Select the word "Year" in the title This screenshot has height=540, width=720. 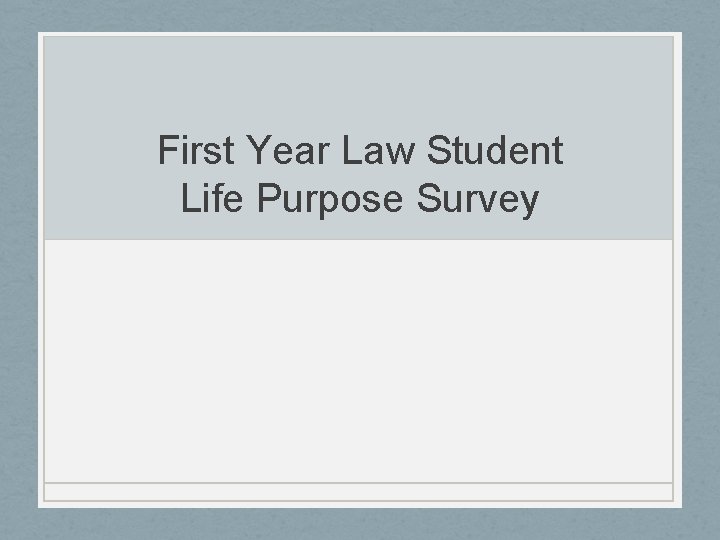271,152
